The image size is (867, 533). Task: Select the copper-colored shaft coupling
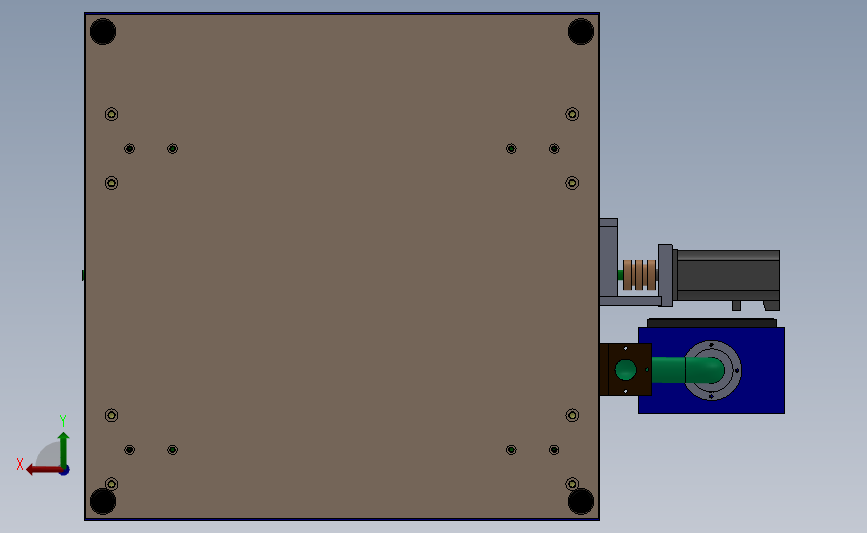tap(639, 275)
